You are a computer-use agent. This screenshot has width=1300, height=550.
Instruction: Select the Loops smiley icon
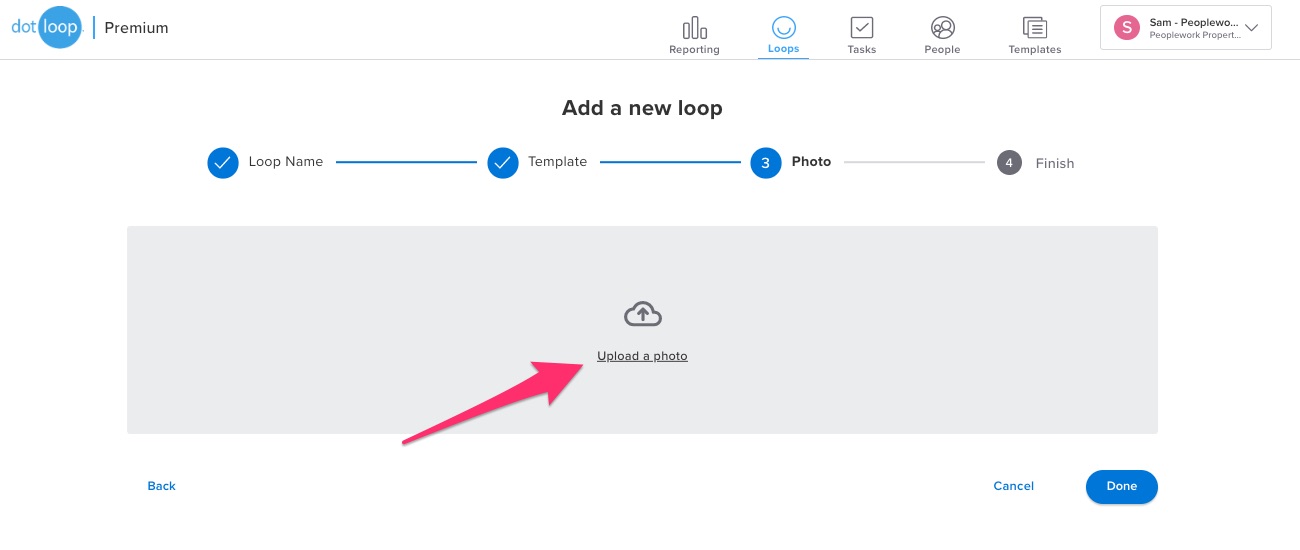point(783,27)
